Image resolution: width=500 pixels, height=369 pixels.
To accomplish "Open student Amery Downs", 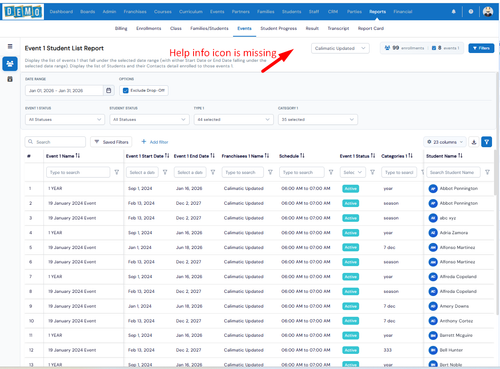I will [x=454, y=306].
